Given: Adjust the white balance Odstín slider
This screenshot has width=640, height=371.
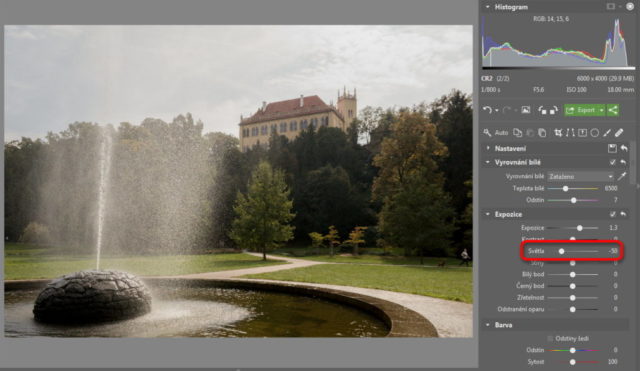Looking at the screenshot, I should pyautogui.click(x=573, y=200).
